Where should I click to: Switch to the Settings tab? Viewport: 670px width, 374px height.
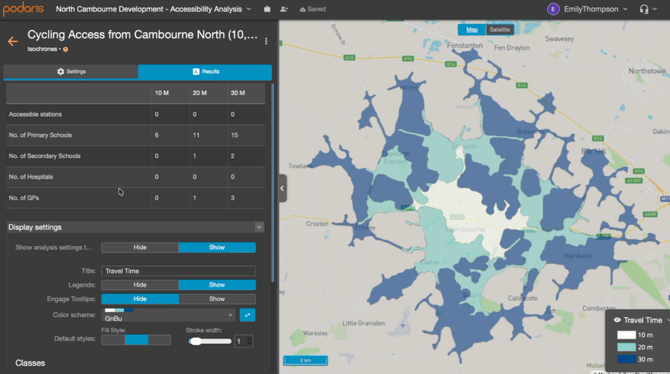pos(71,71)
